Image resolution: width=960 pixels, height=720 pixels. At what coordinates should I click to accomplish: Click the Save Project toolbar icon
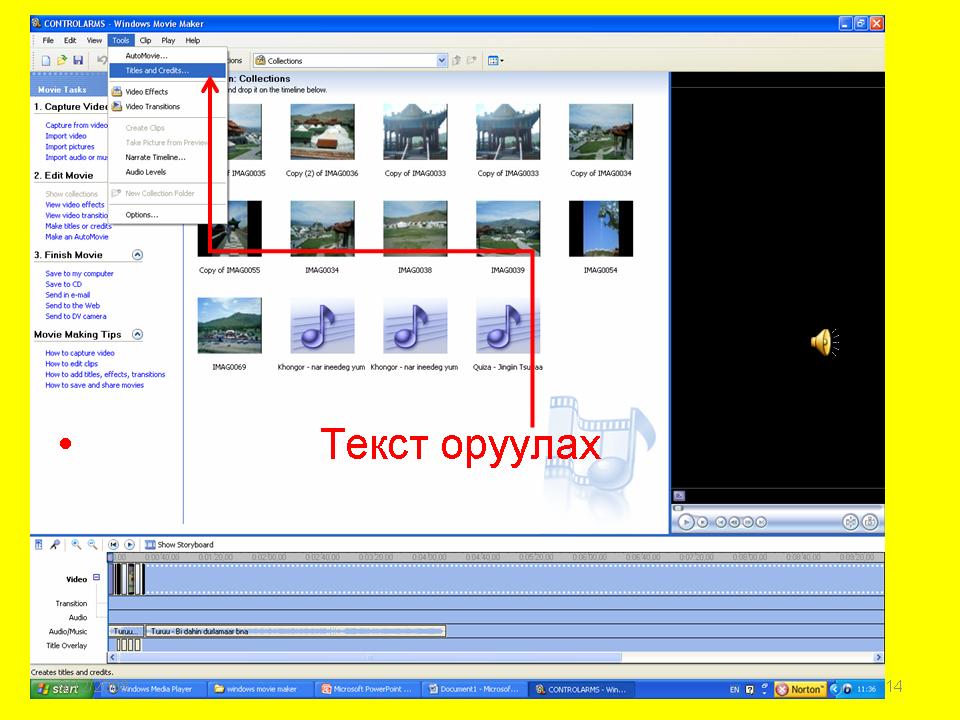coord(78,61)
